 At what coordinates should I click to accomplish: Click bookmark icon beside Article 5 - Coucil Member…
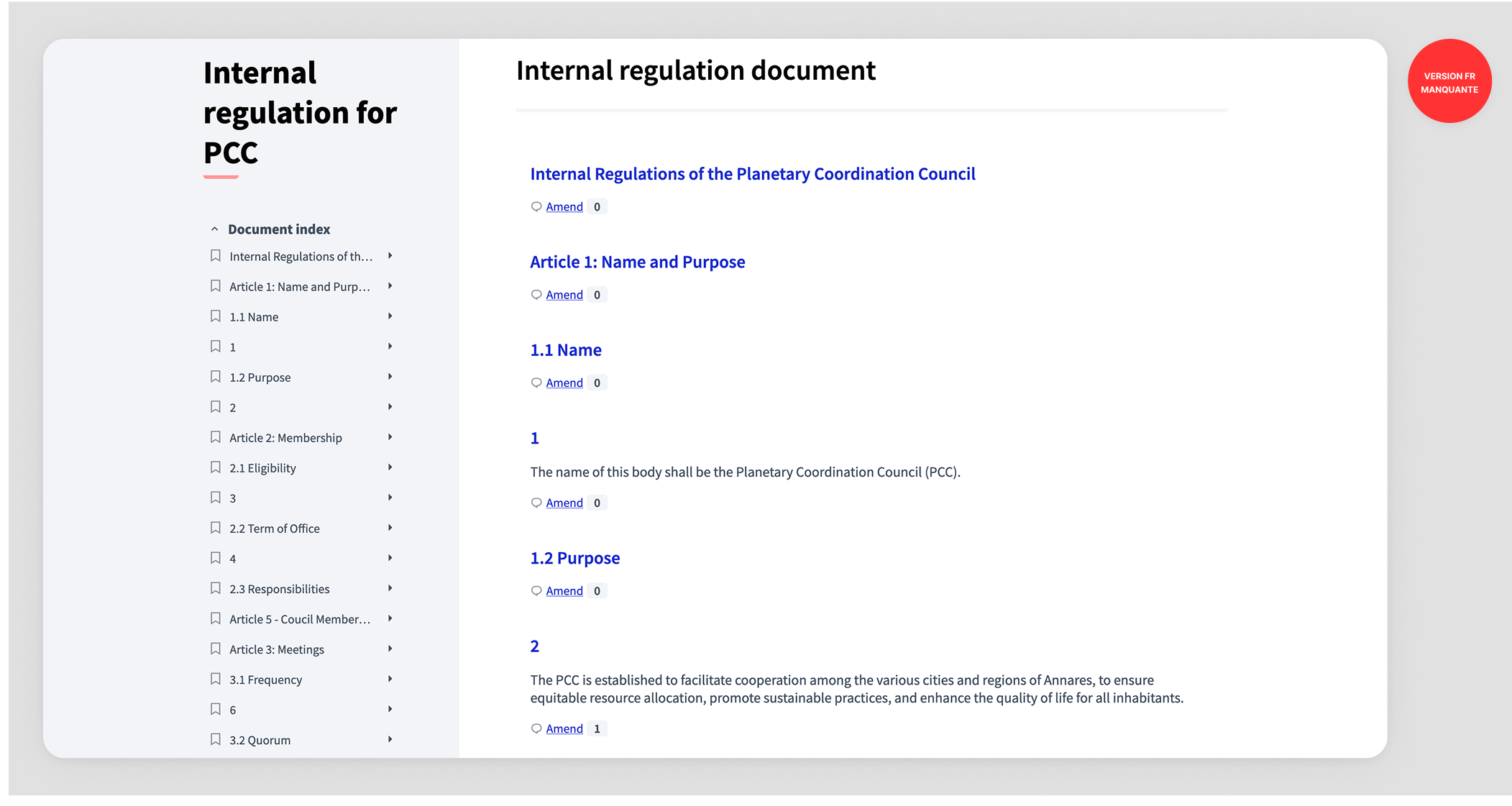click(215, 618)
